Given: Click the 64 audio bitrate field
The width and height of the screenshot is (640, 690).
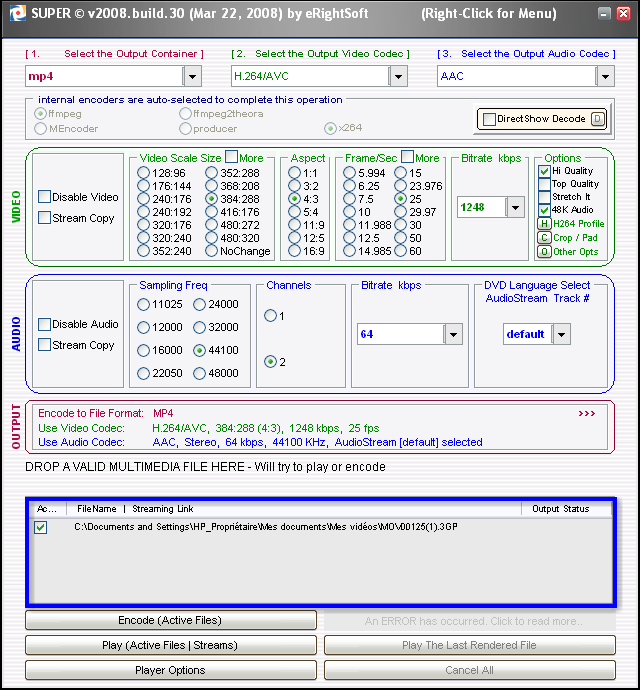Looking at the screenshot, I should [401, 334].
